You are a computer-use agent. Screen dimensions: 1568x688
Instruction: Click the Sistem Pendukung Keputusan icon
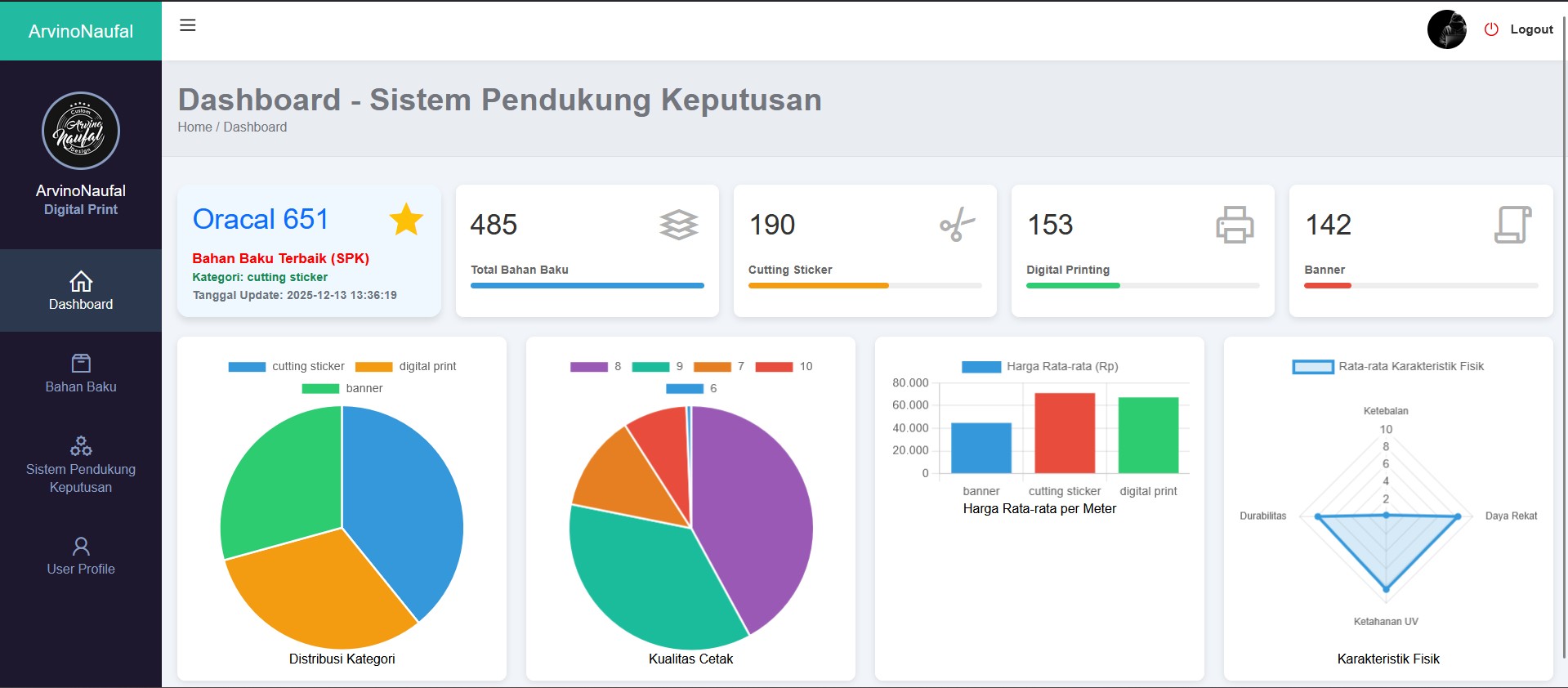[81, 445]
